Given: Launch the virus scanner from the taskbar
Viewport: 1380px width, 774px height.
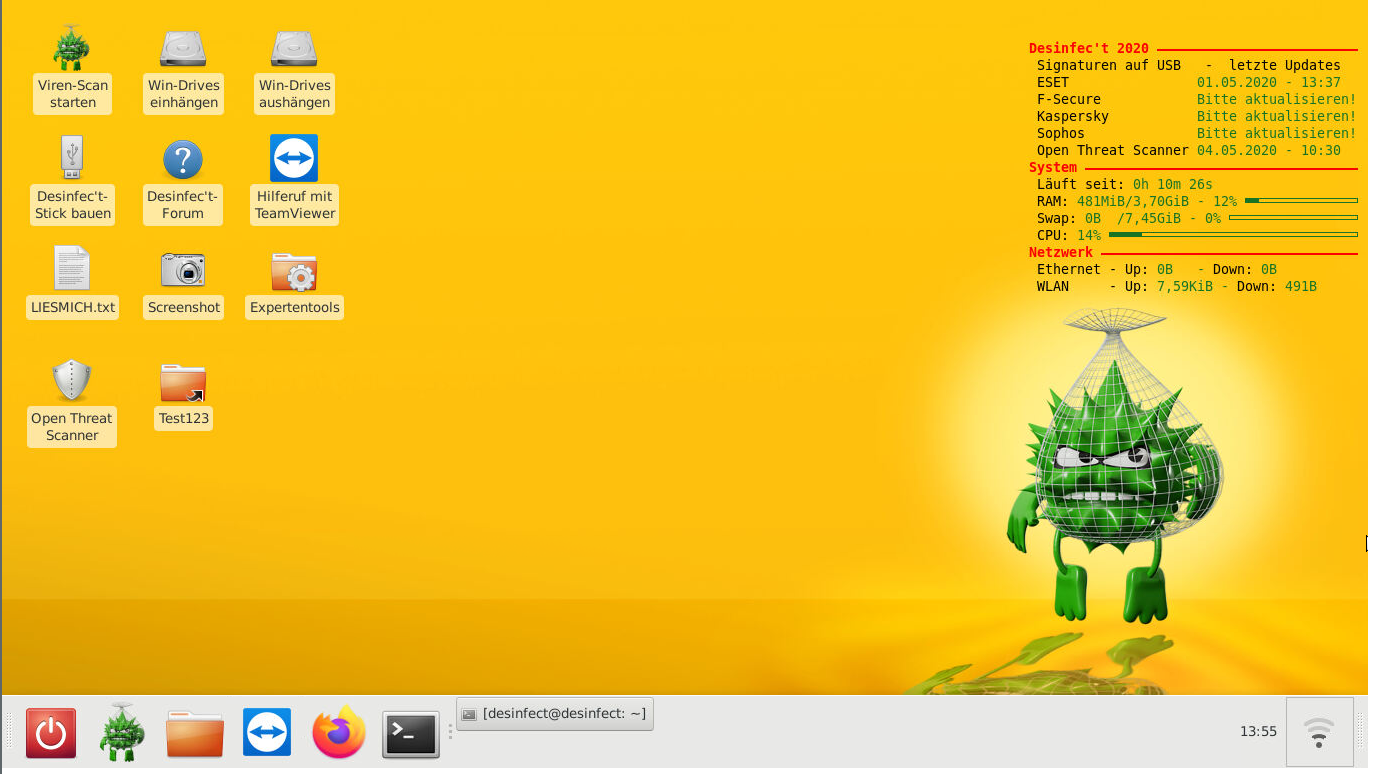Looking at the screenshot, I should pos(122,732).
